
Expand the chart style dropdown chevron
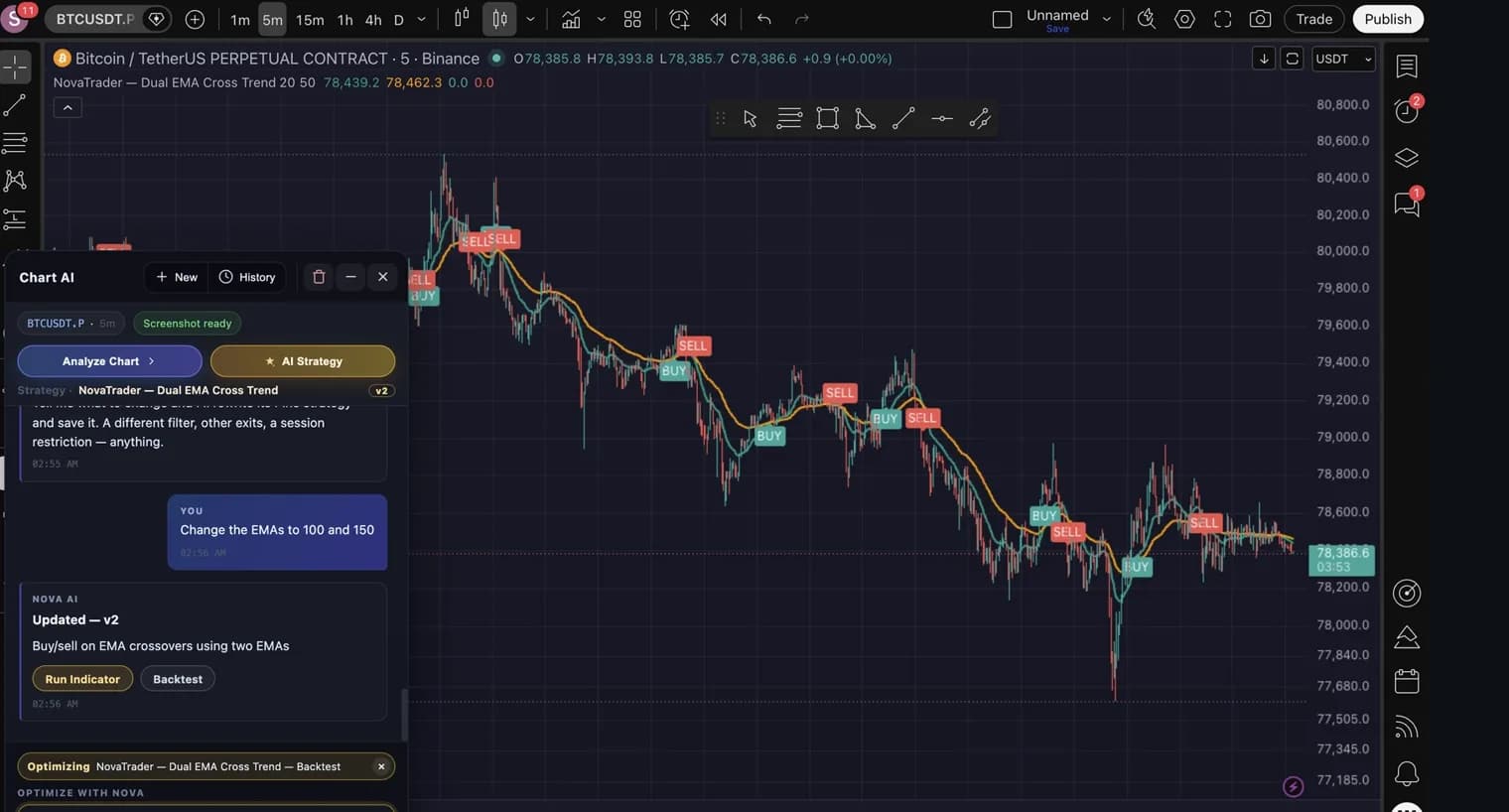tap(530, 19)
